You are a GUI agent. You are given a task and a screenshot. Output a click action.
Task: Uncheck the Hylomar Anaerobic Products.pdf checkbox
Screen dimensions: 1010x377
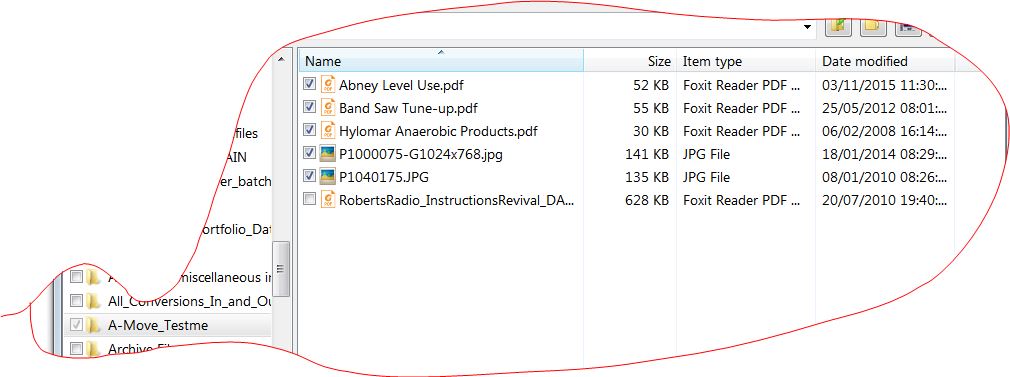pos(309,130)
